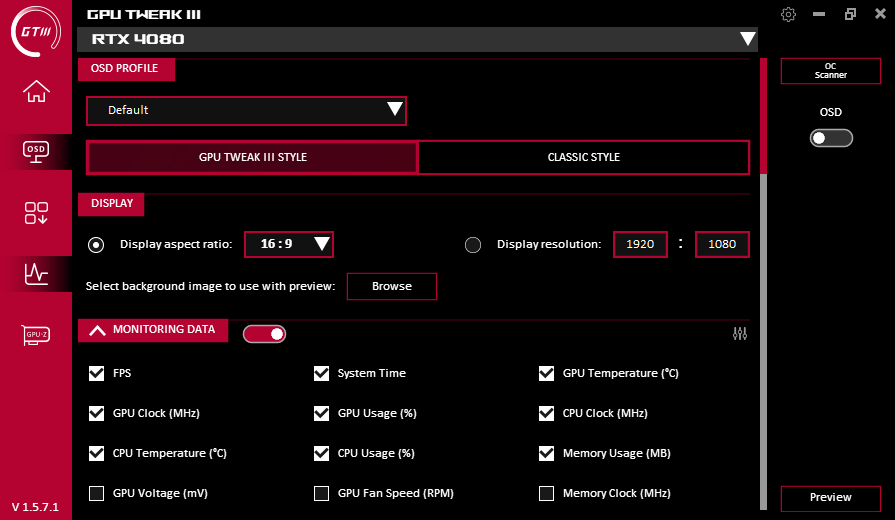This screenshot has height=520, width=895.
Task: Open the monitoring graph sidebar icon
Action: 36,274
